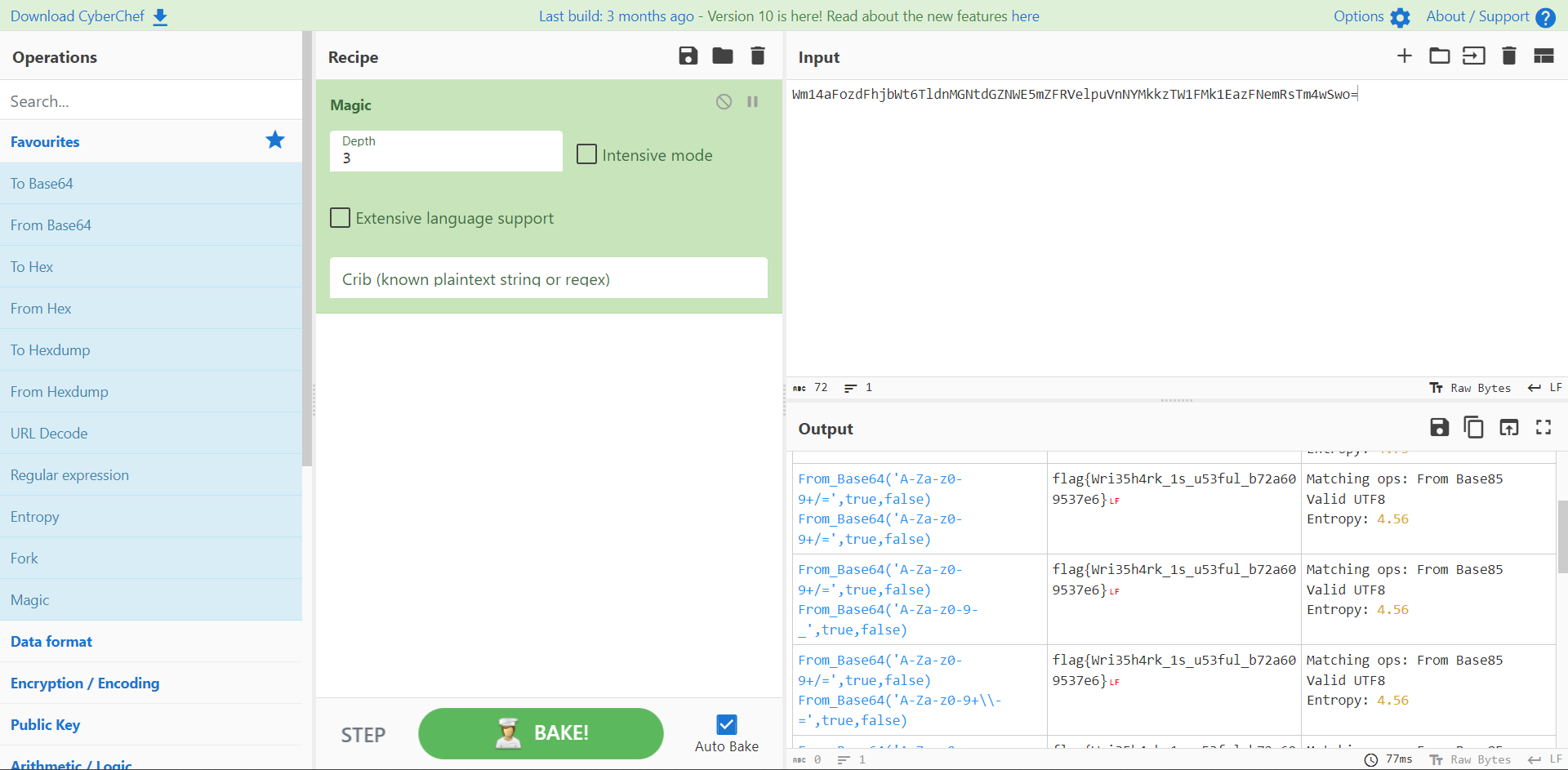Save the current recipe
Image resolution: width=1568 pixels, height=770 pixels.
pos(688,56)
